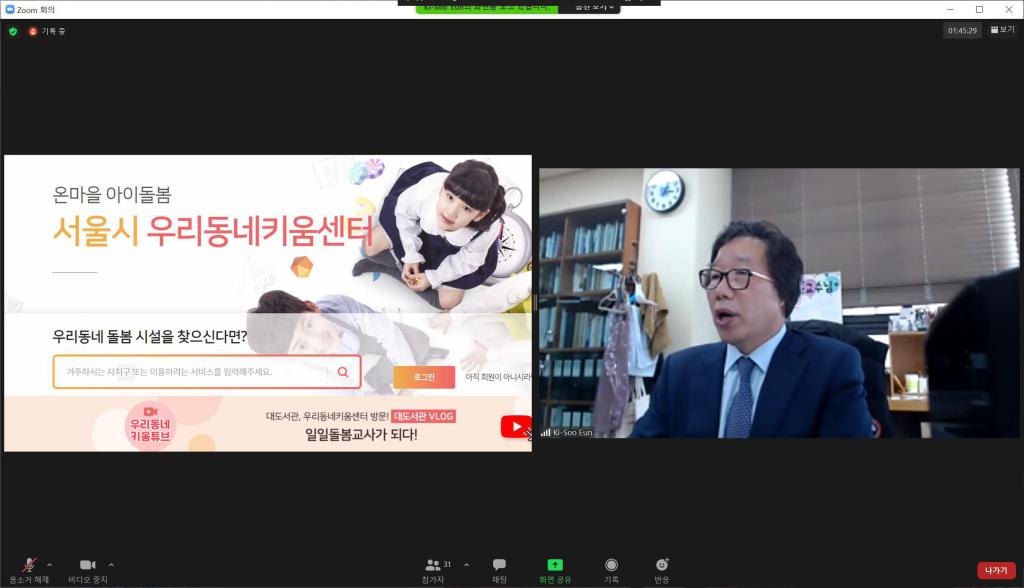
Task: Maximize the Zoom 회의 window
Action: (979, 9)
